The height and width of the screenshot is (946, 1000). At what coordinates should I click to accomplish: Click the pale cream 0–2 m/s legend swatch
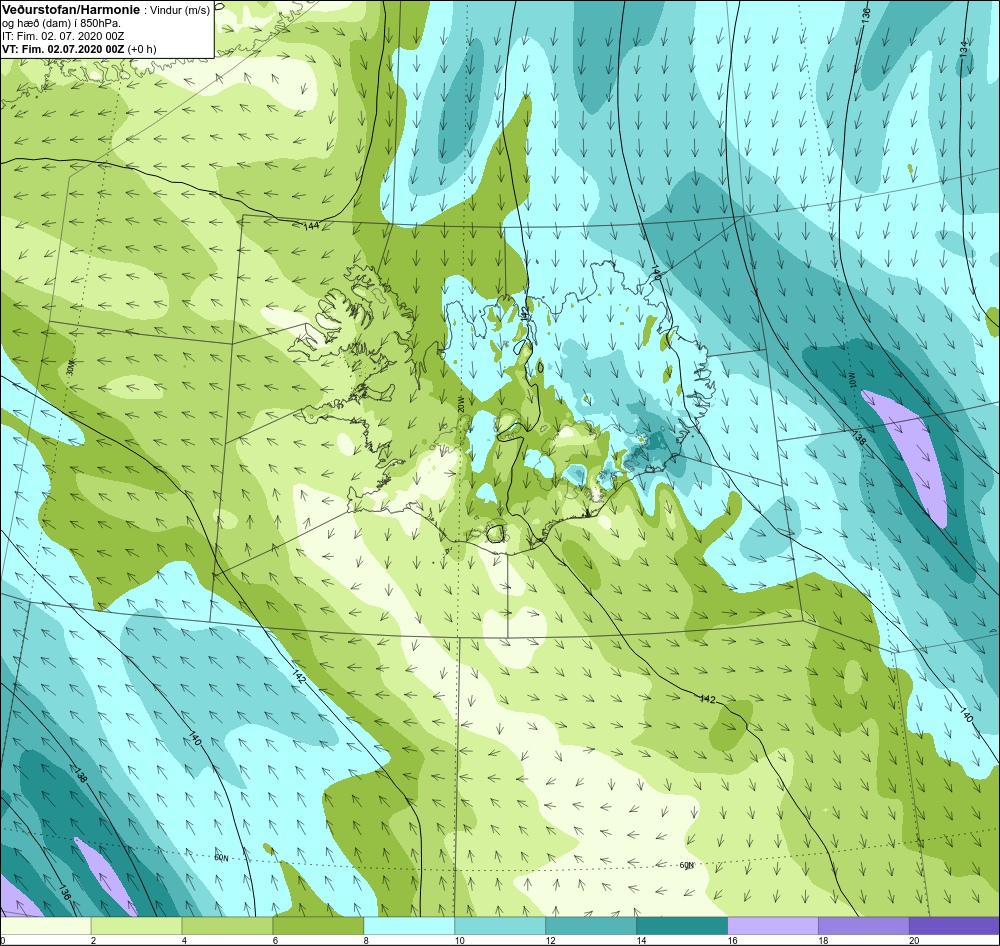pyautogui.click(x=46, y=926)
